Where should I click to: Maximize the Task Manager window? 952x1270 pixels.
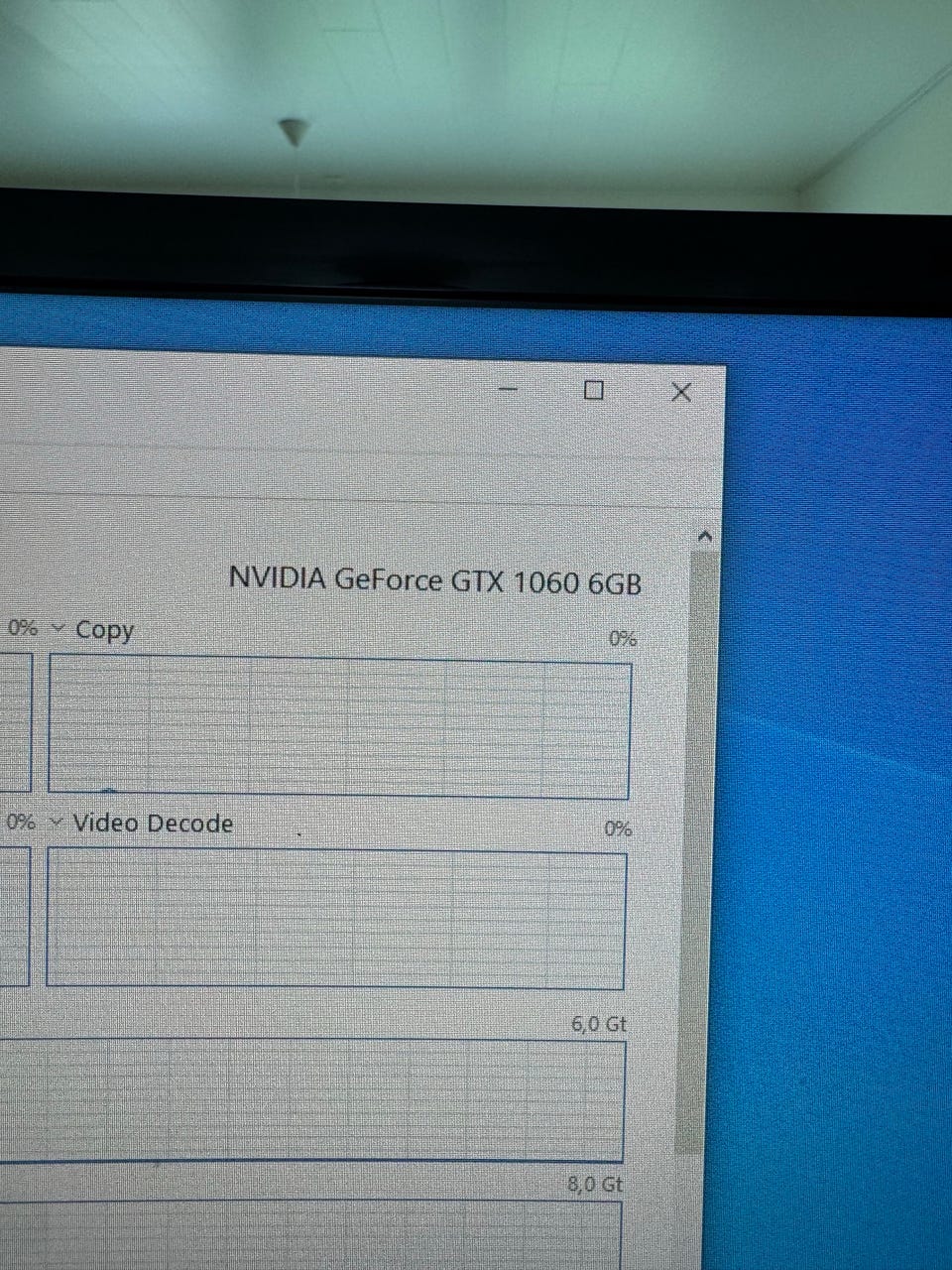[594, 390]
